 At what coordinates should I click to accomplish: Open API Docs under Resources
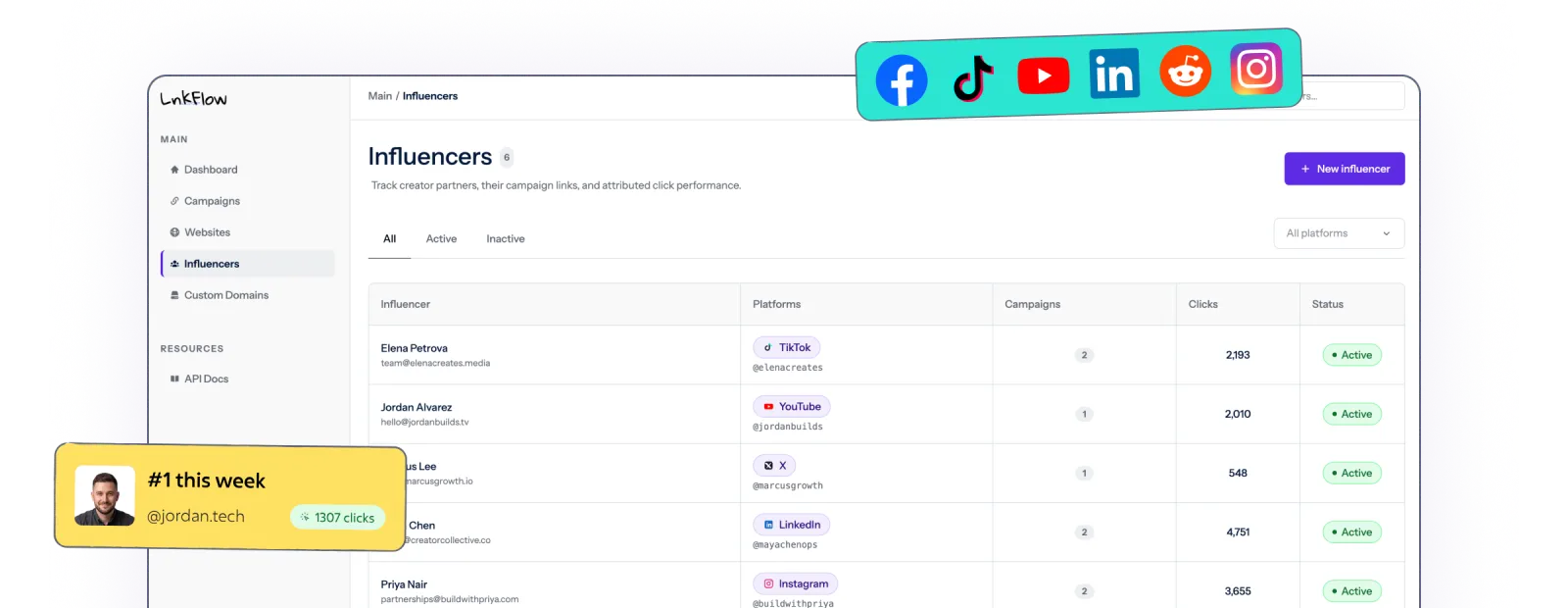pos(248,379)
